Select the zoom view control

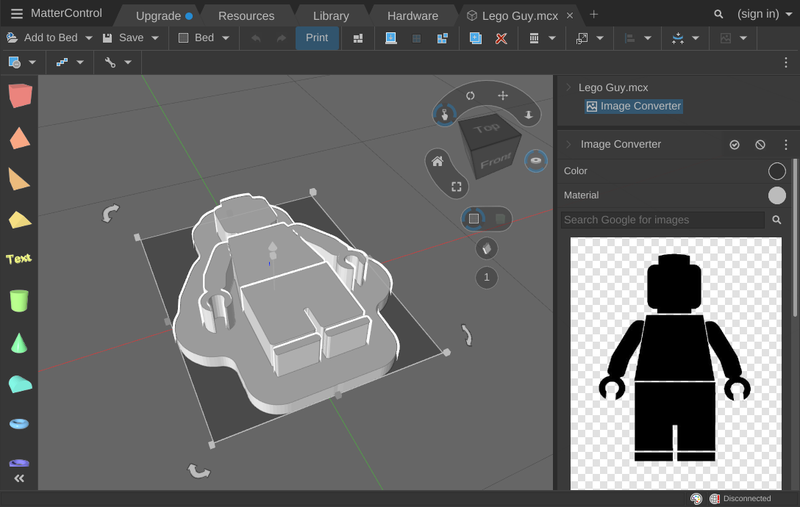click(529, 115)
